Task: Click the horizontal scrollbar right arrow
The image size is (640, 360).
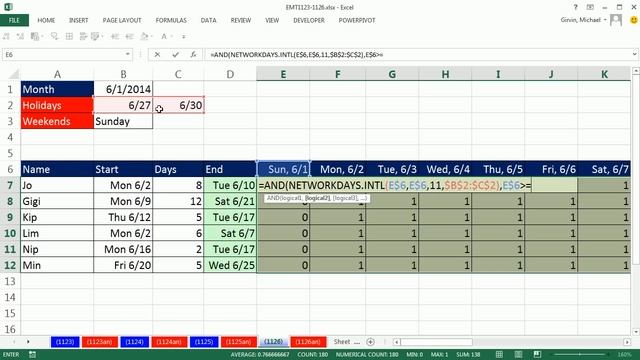Action: (627, 342)
